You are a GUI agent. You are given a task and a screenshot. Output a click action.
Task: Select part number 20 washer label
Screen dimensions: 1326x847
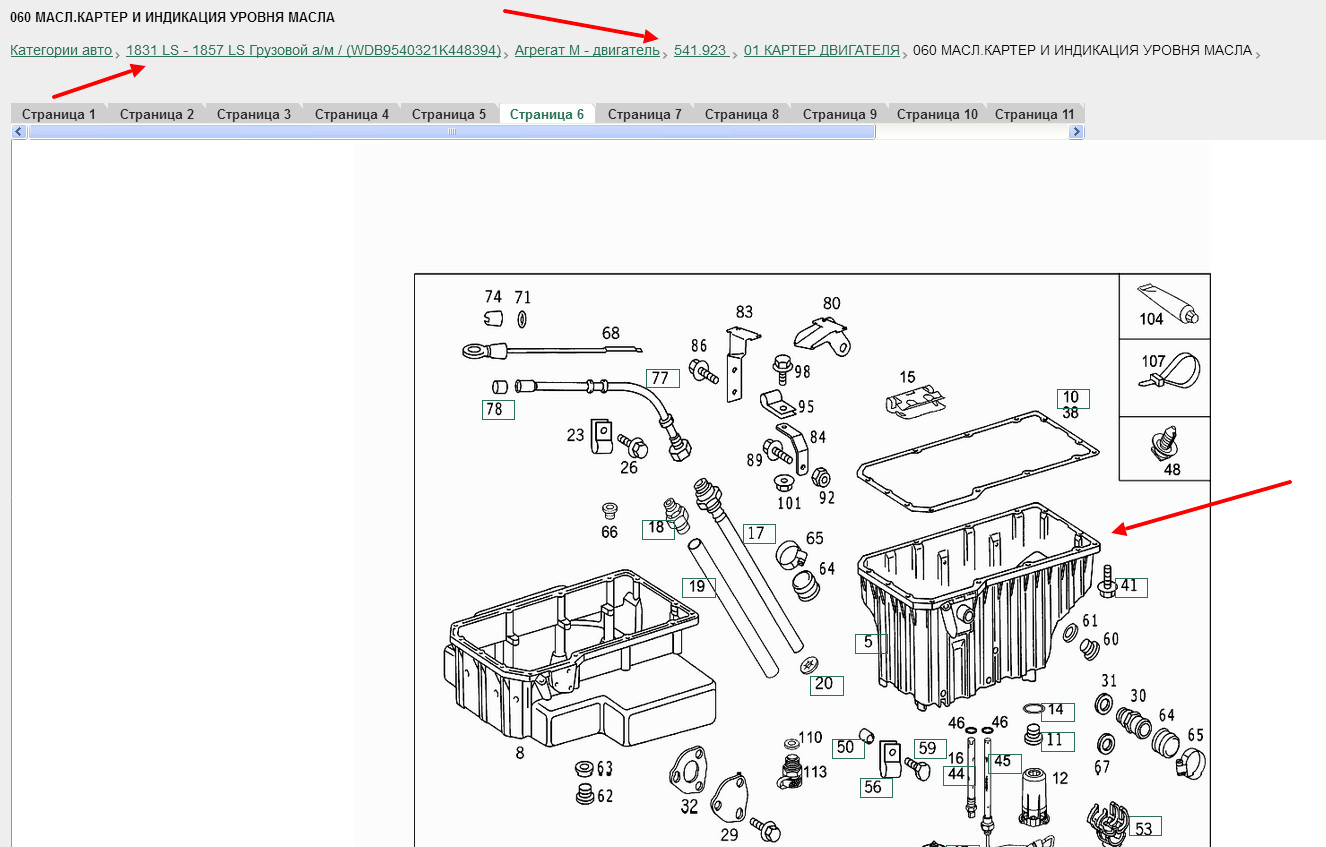[825, 685]
